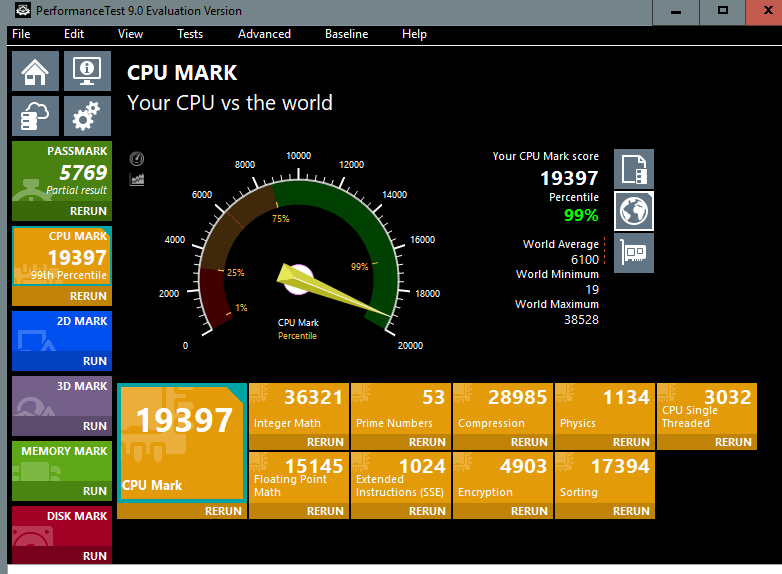This screenshot has width=782, height=574.
Task: Click the PerformanceTest app icon in title bar
Action: tap(23, 10)
